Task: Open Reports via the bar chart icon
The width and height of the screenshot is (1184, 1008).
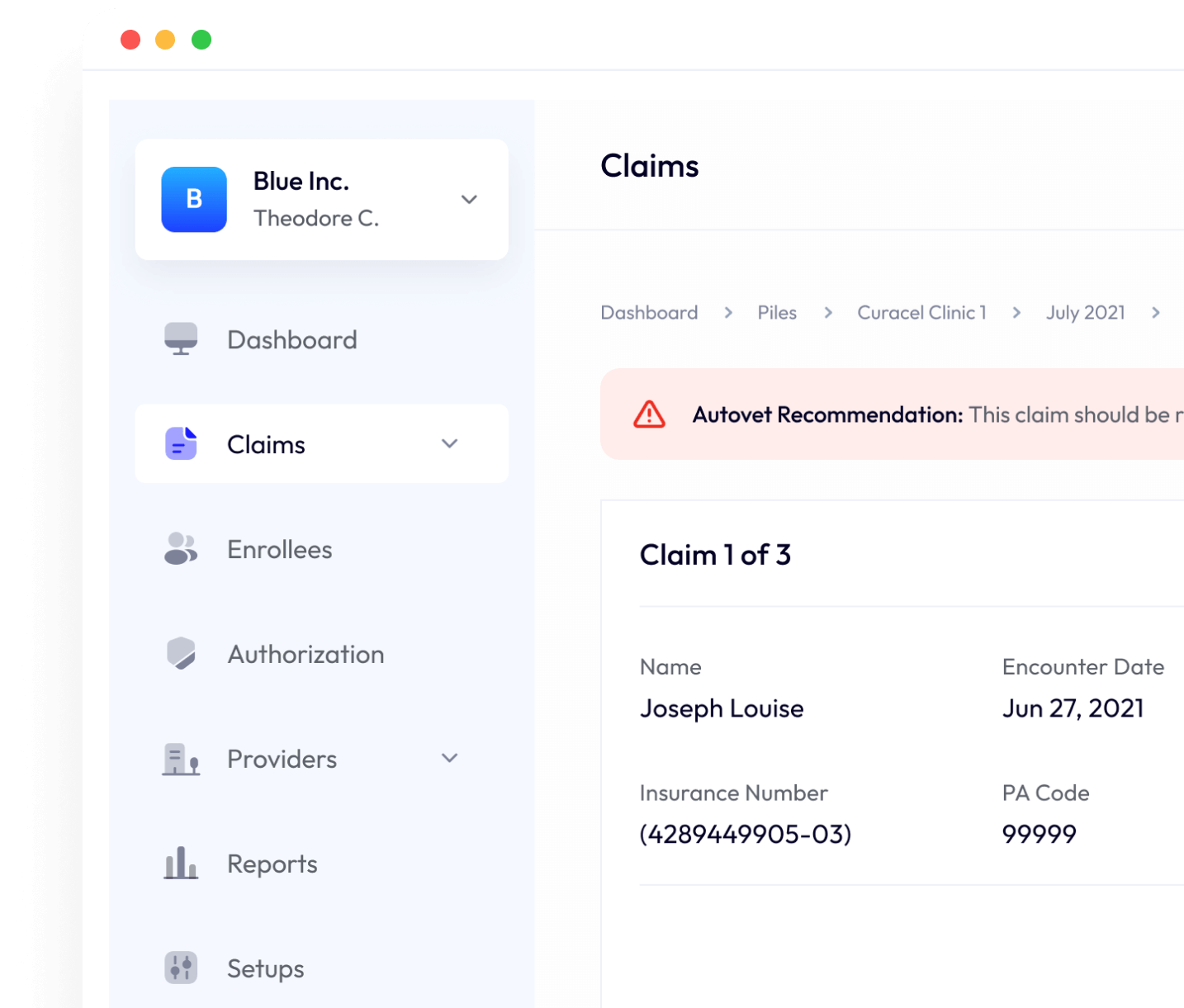Action: 181,864
